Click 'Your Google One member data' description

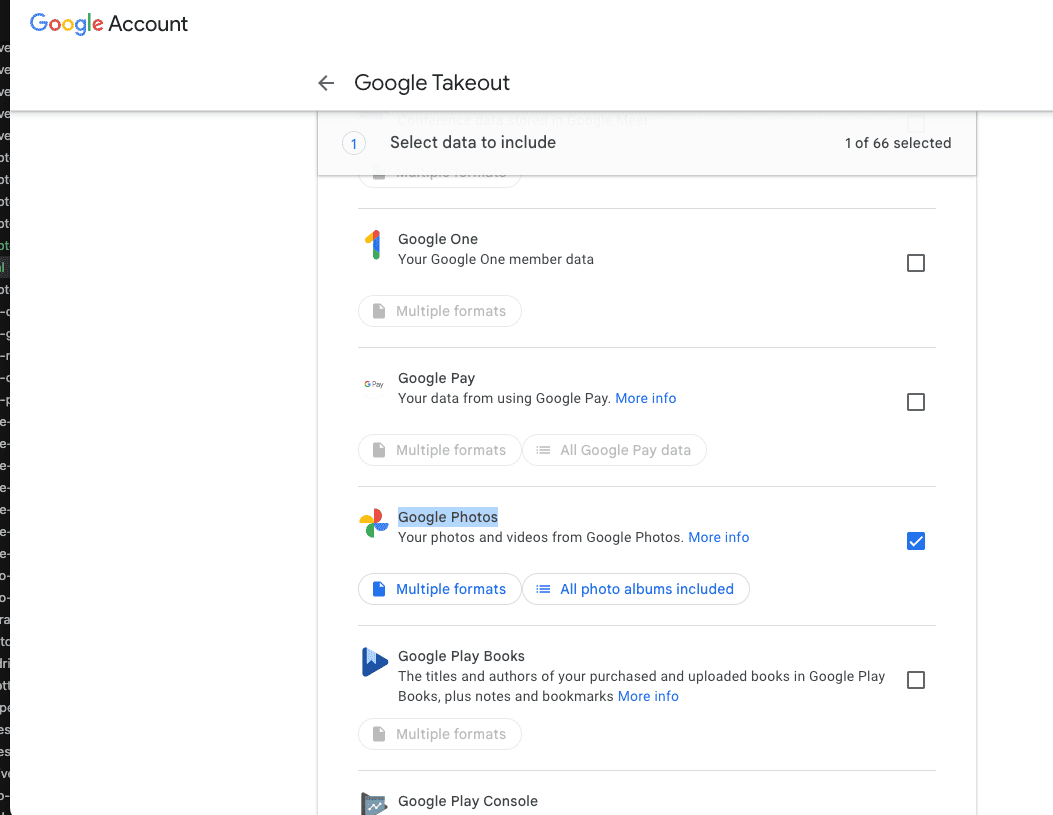click(496, 259)
